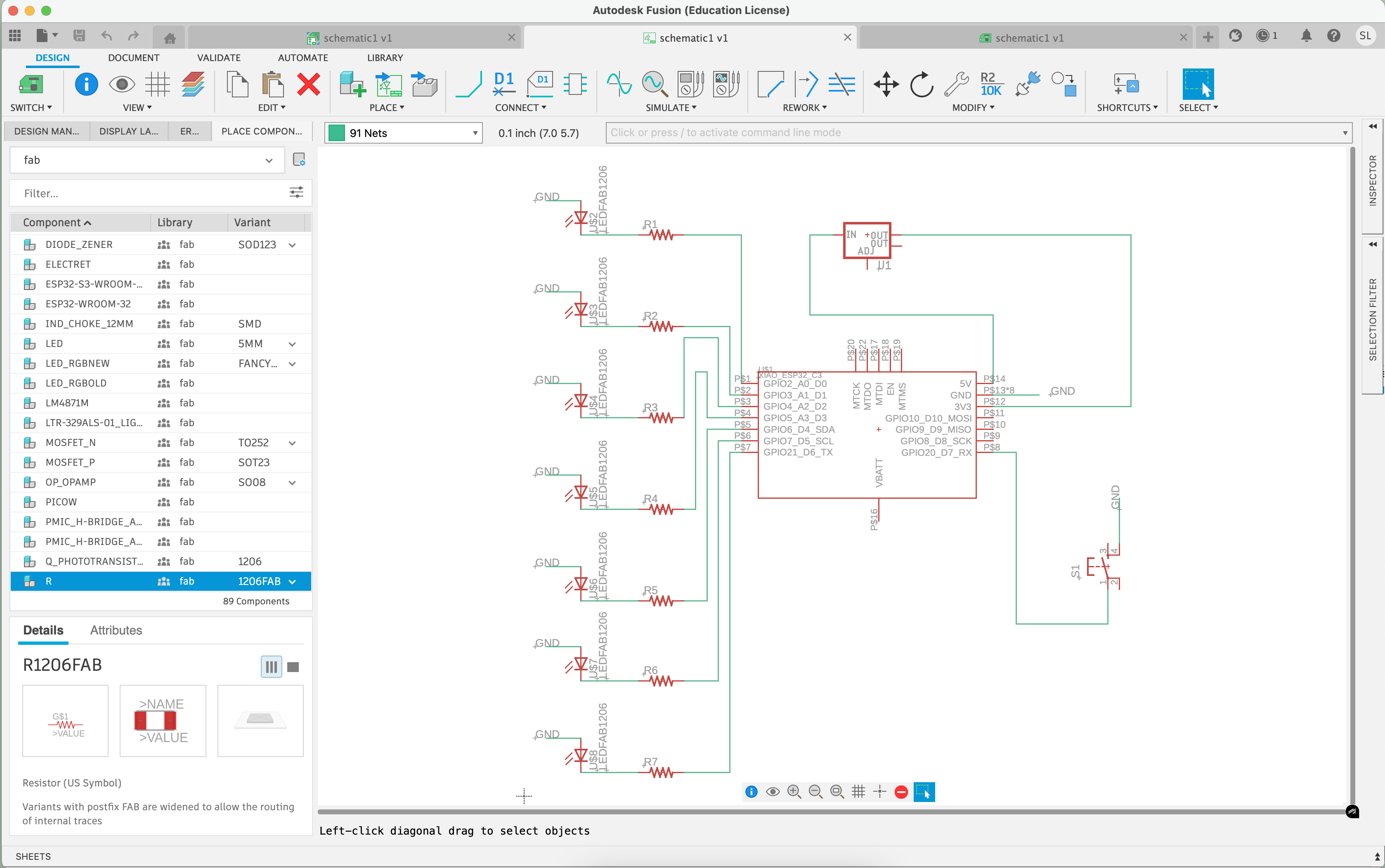Screen dimensions: 1385x868
Task: Sort by the Component column header
Action: [80, 222]
